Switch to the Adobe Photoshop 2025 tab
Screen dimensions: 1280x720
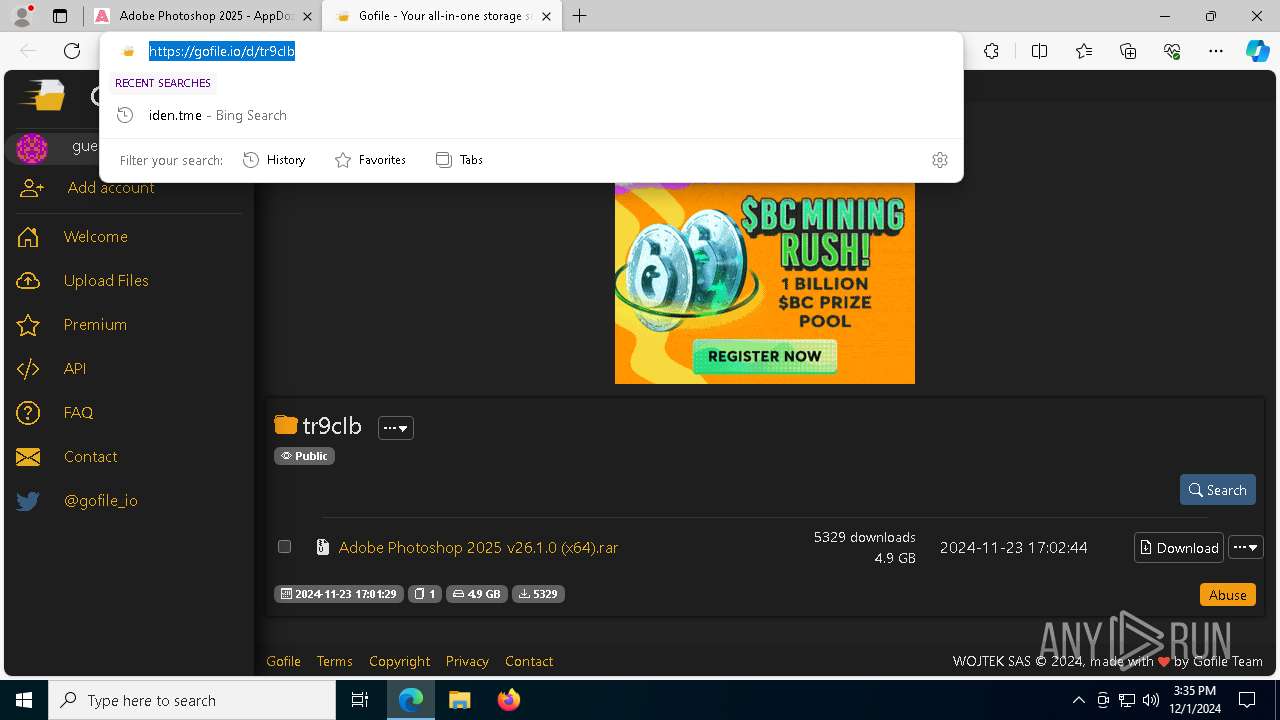coord(203,16)
